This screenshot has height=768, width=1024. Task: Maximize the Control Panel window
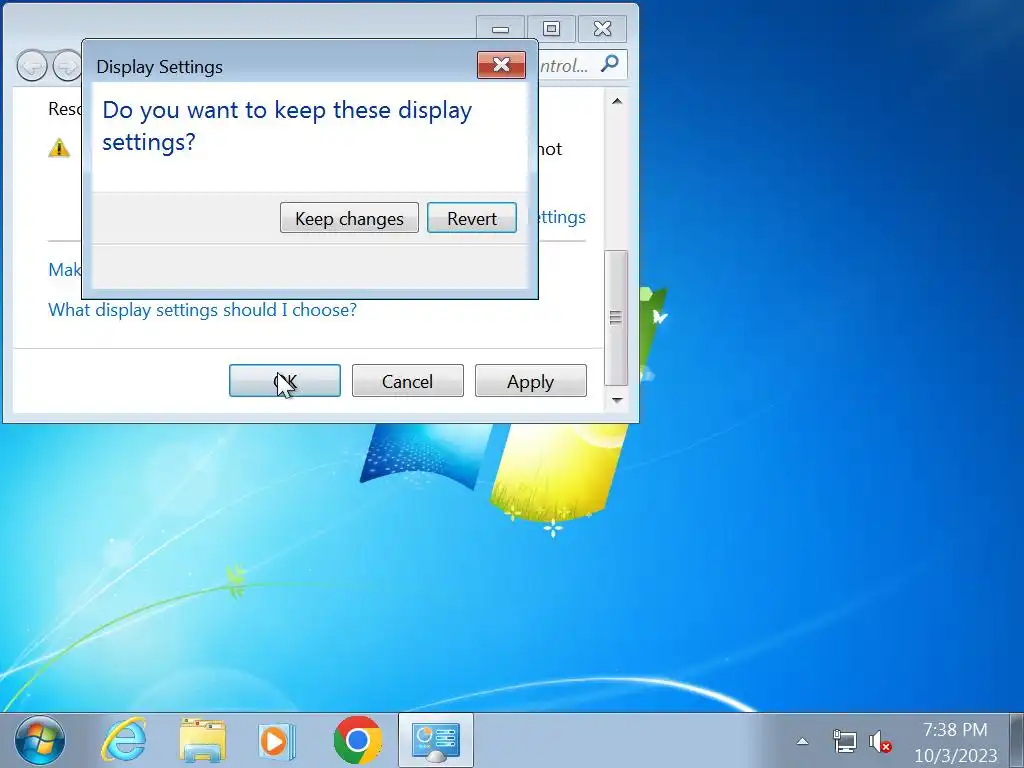click(551, 29)
